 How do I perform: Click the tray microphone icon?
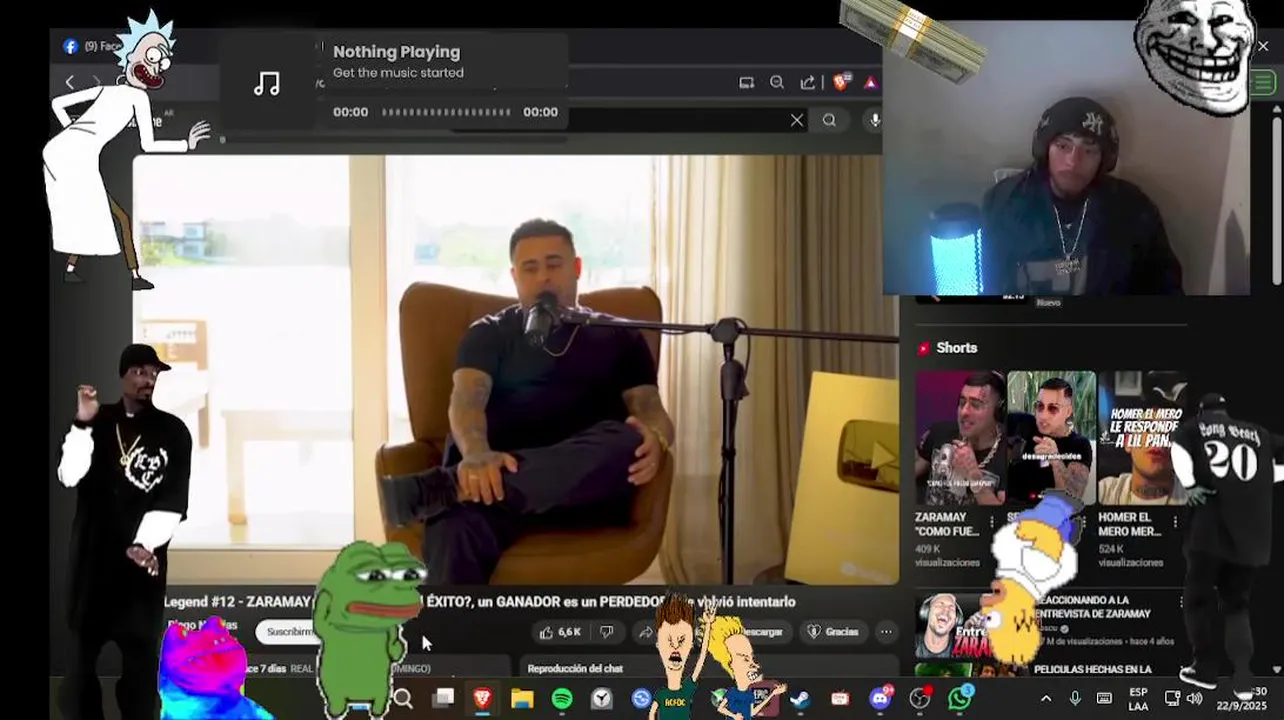coord(1075,698)
